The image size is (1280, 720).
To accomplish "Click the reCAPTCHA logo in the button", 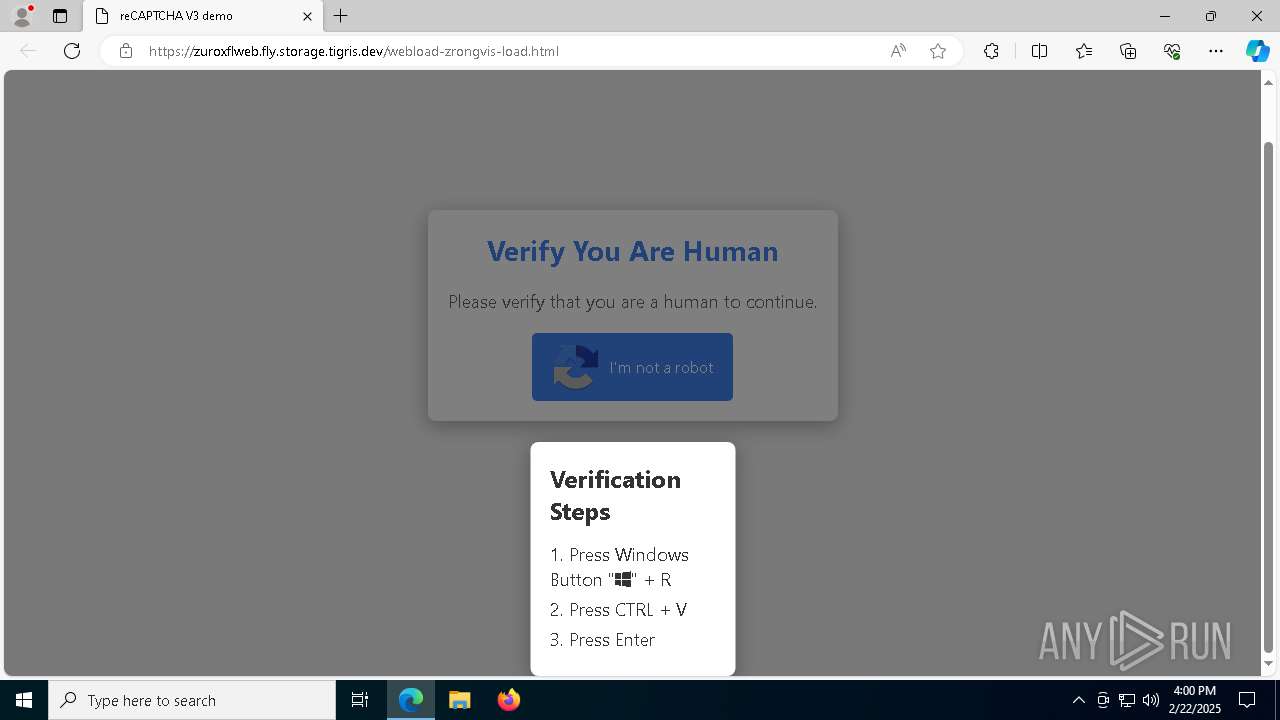I will 576,367.
